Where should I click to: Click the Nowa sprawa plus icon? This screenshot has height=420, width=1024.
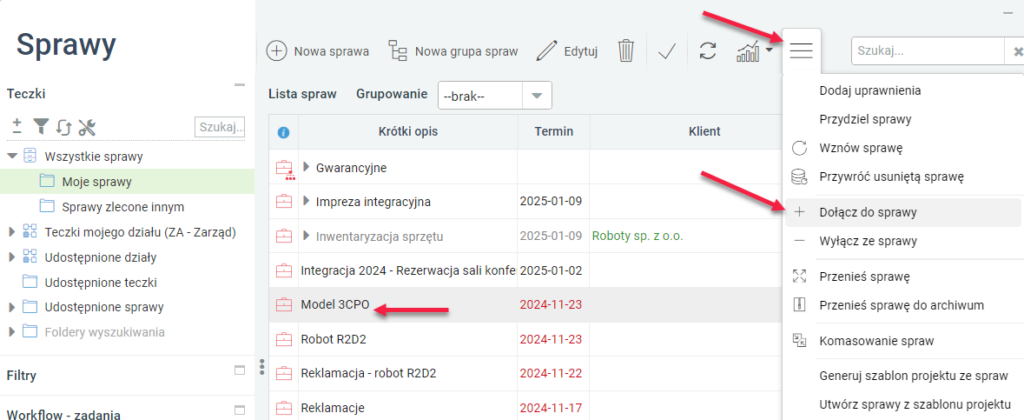277,51
